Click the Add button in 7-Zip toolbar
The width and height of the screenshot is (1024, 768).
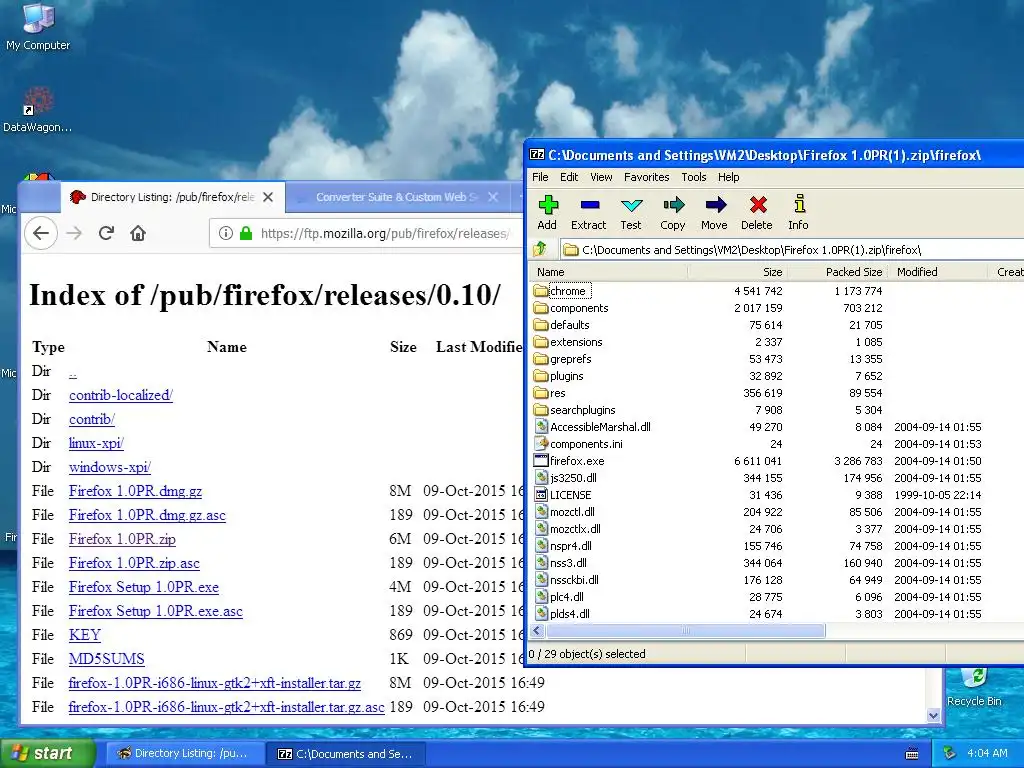click(547, 213)
